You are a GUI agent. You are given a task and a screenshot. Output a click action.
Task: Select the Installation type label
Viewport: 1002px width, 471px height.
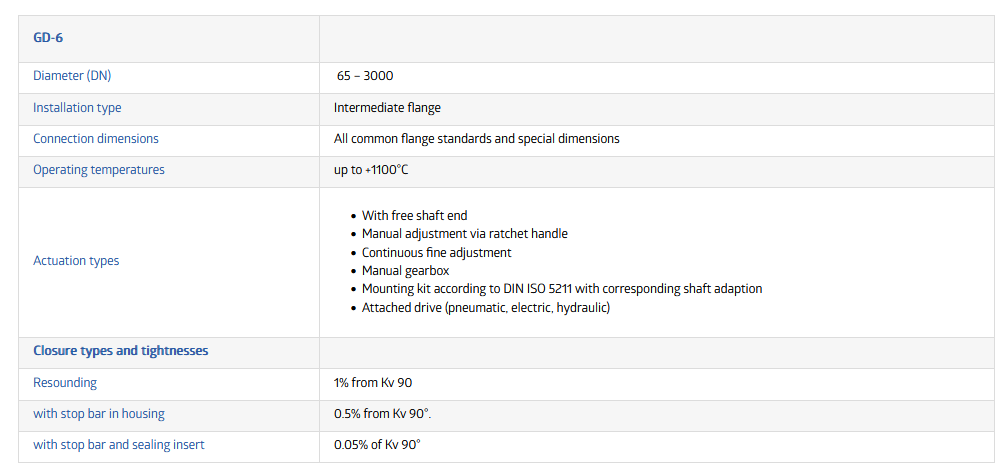77,107
